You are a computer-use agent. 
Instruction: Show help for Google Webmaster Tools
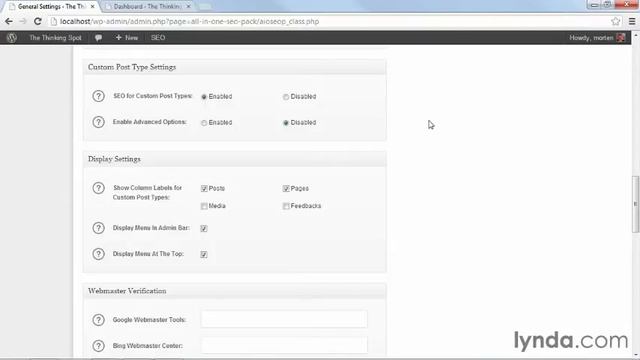[x=98, y=320]
